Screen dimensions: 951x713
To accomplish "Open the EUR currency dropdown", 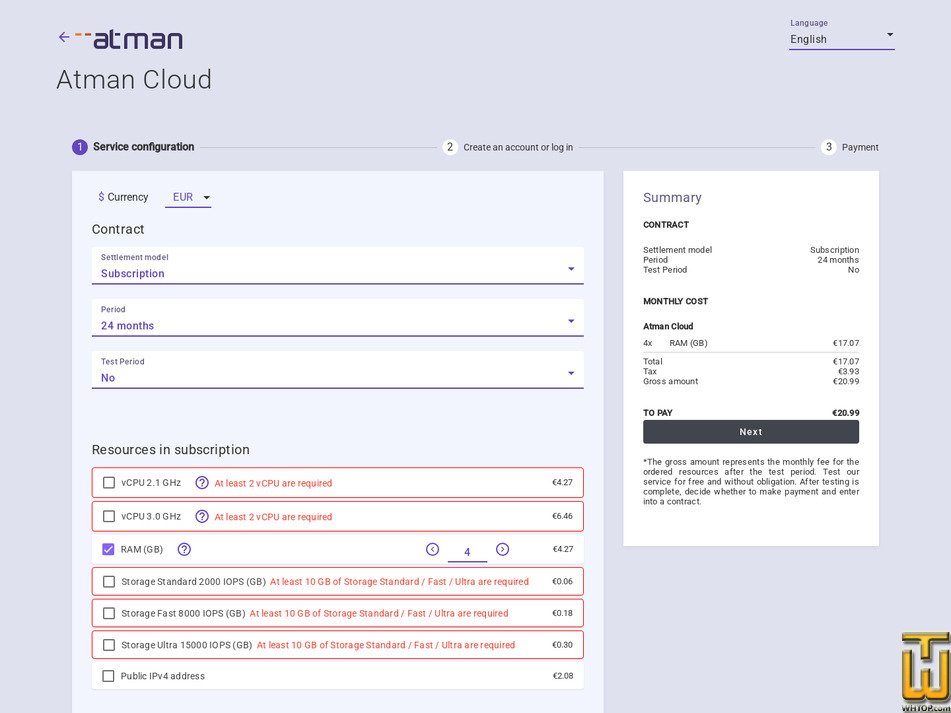I will pyautogui.click(x=188, y=197).
